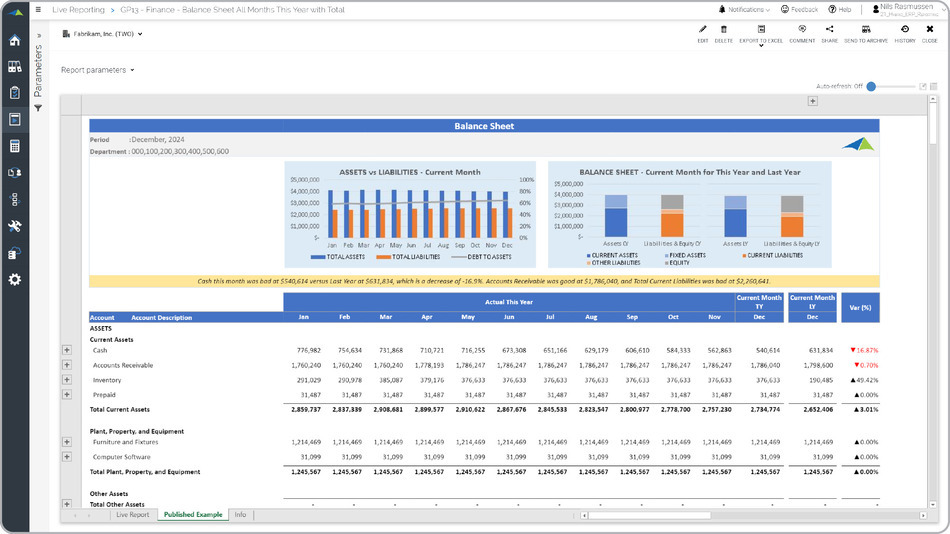The height and width of the screenshot is (534, 950).
Task: Toggle the Auto-refresh switch
Action: 872,87
